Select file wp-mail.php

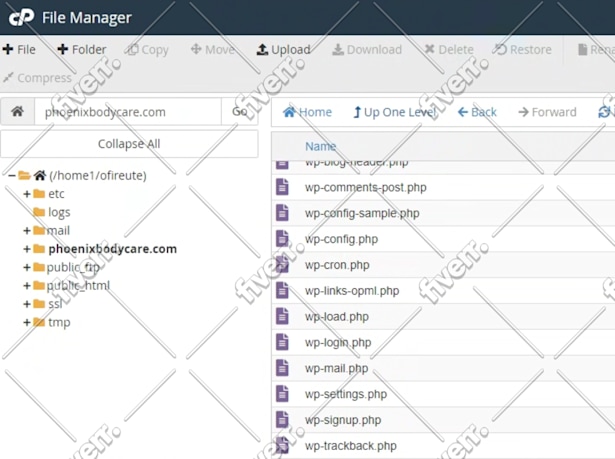(x=336, y=369)
